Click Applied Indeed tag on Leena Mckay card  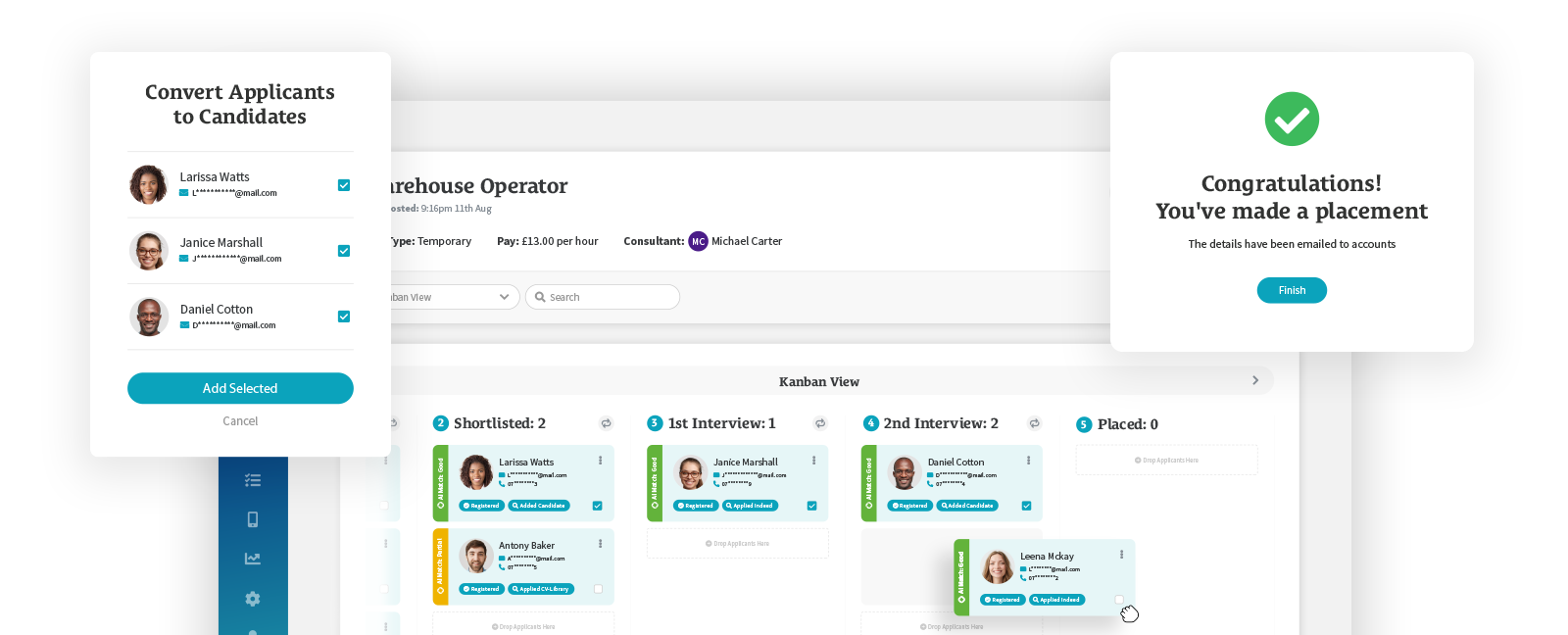[1057, 600]
